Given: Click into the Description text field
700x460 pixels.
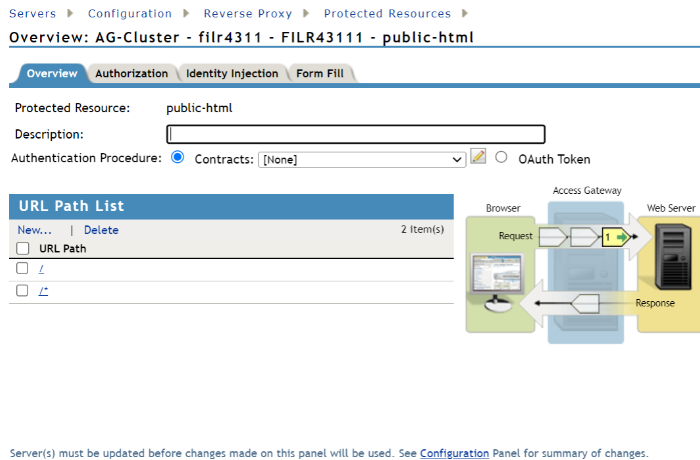Looking at the screenshot, I should click(x=355, y=134).
